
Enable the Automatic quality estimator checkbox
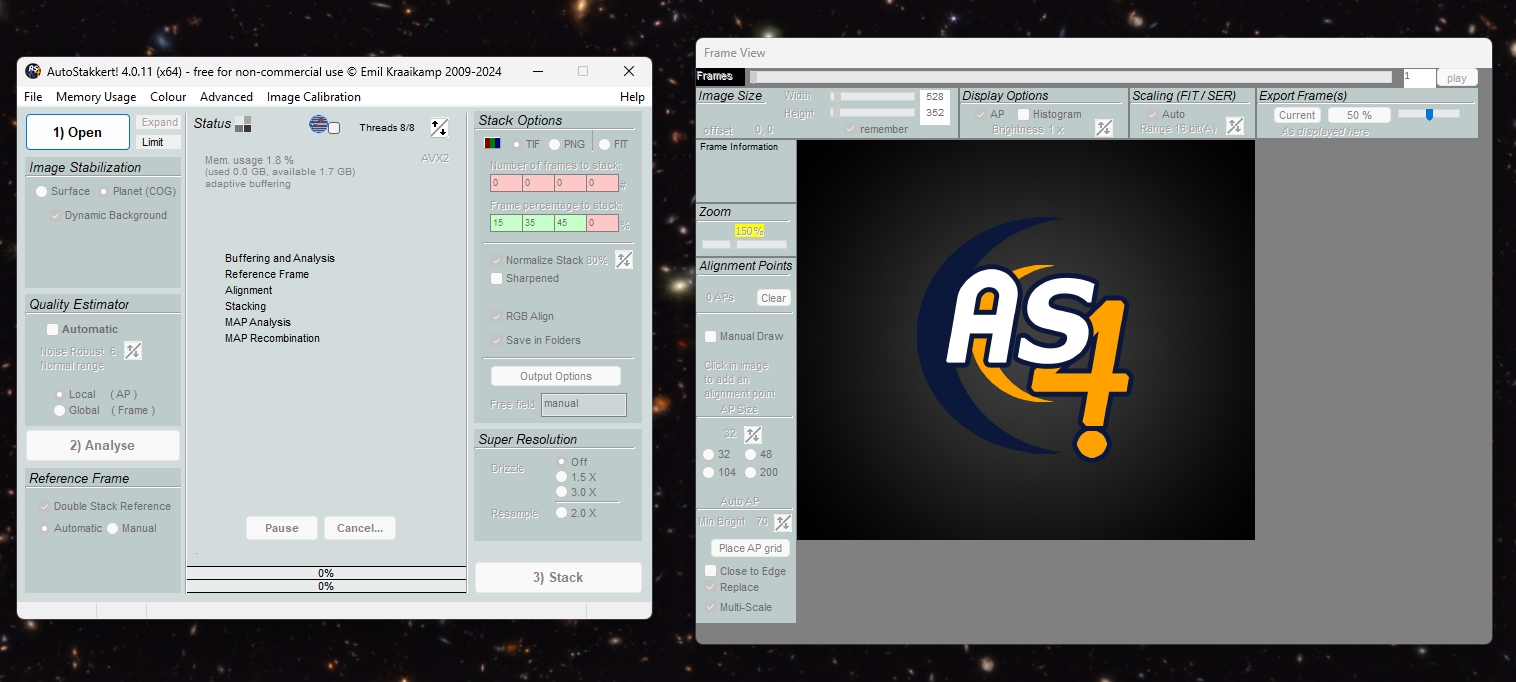click(x=52, y=329)
